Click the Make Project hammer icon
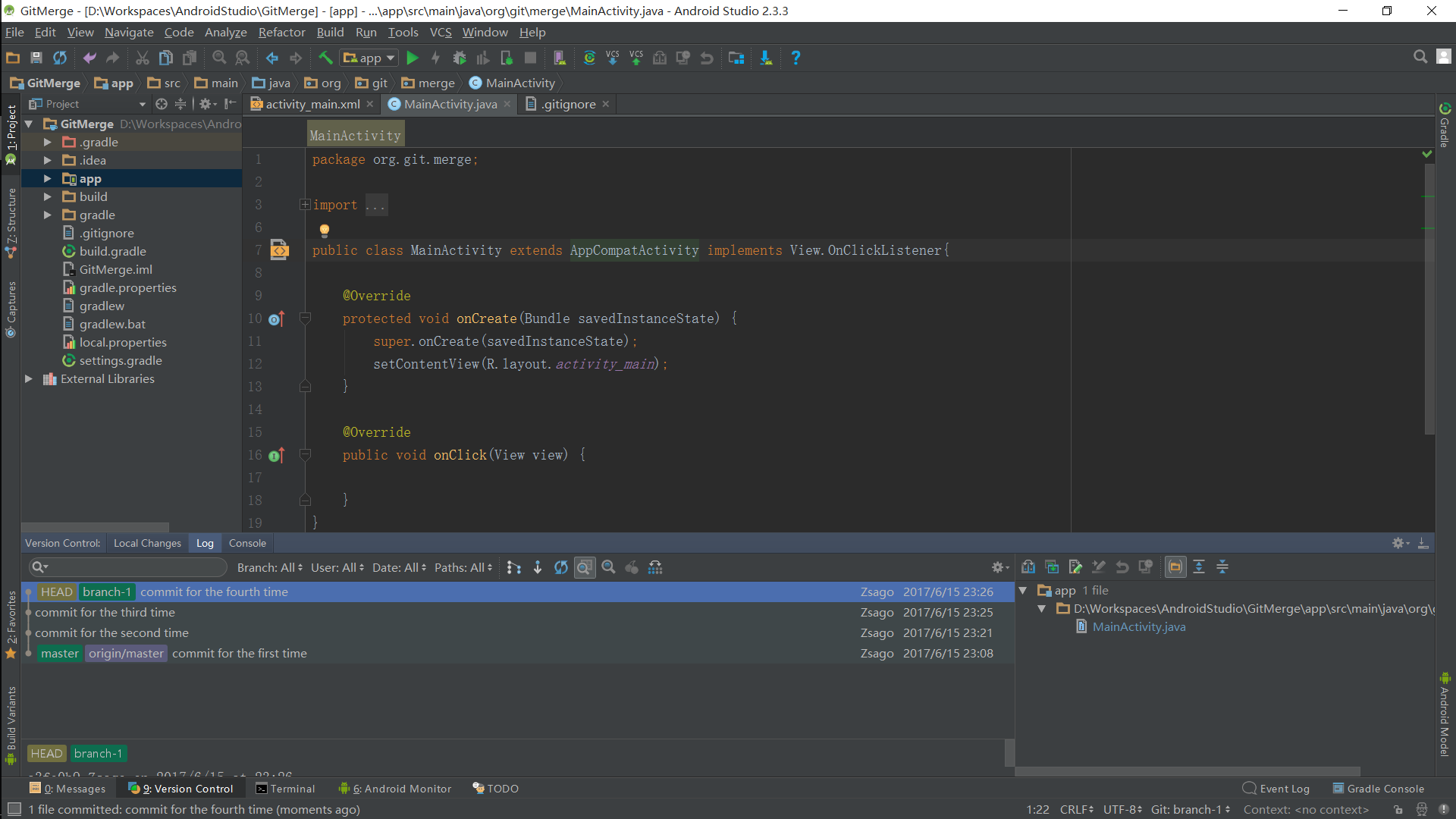This screenshot has width=1456, height=819. pyautogui.click(x=325, y=58)
